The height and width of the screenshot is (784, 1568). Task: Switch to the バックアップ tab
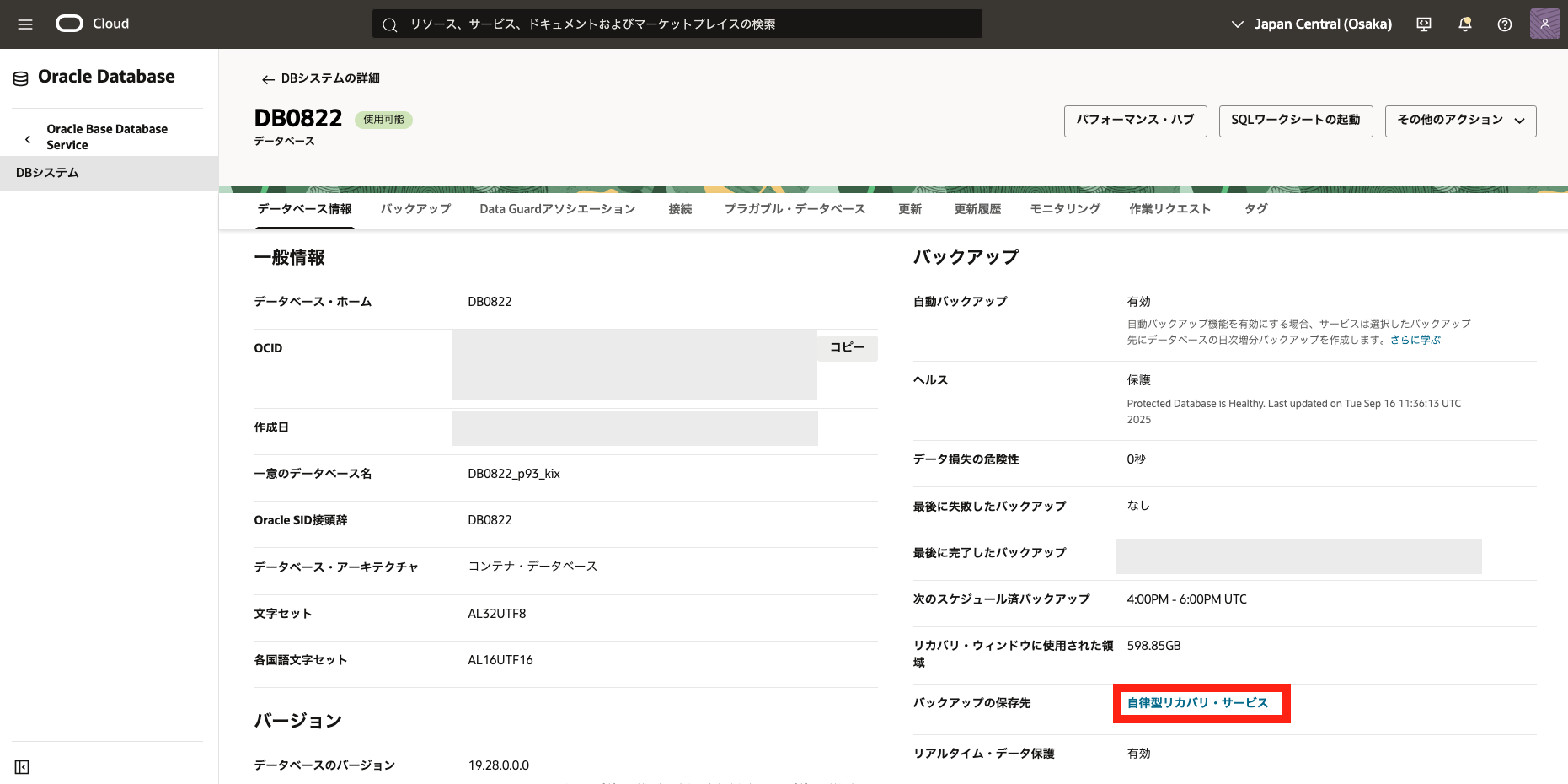(x=415, y=209)
